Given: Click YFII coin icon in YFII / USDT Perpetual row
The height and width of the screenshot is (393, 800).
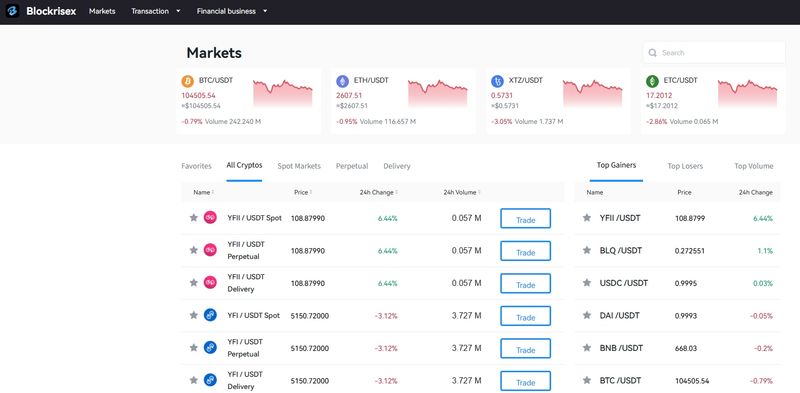Looking at the screenshot, I should click(210, 250).
